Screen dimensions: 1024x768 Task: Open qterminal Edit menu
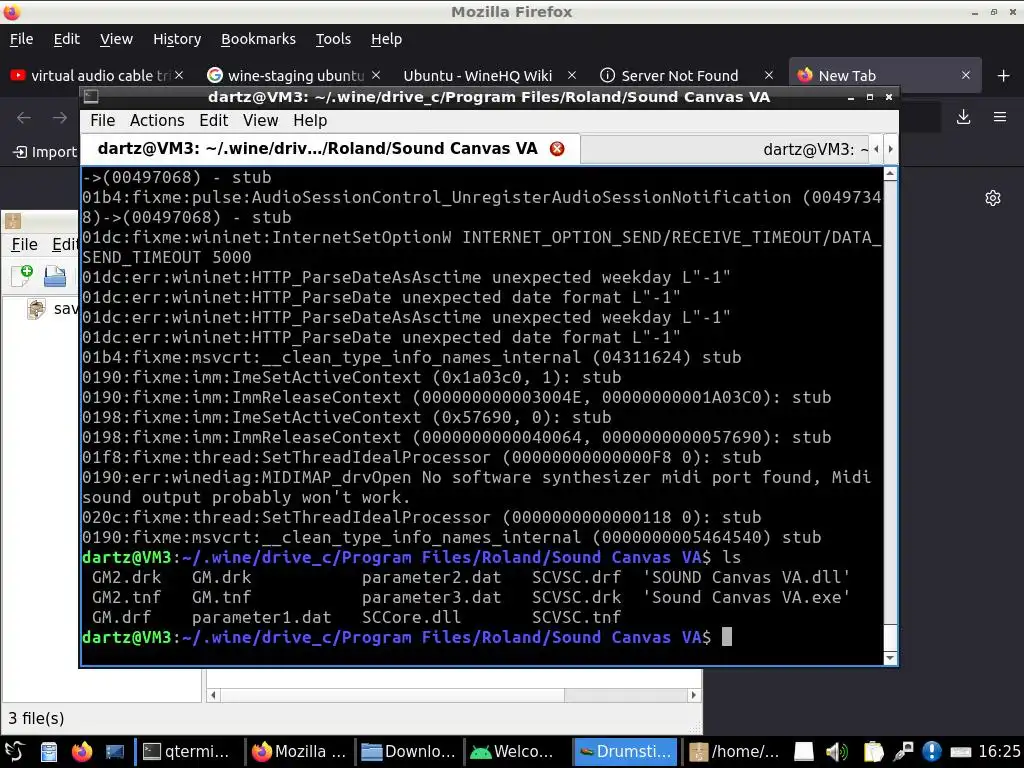pyautogui.click(x=214, y=121)
